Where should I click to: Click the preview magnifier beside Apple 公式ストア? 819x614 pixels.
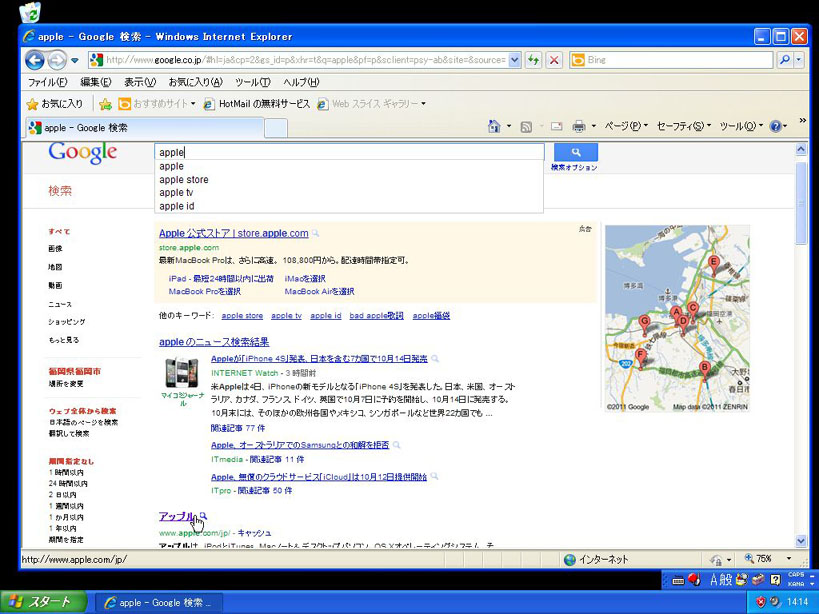[315, 233]
